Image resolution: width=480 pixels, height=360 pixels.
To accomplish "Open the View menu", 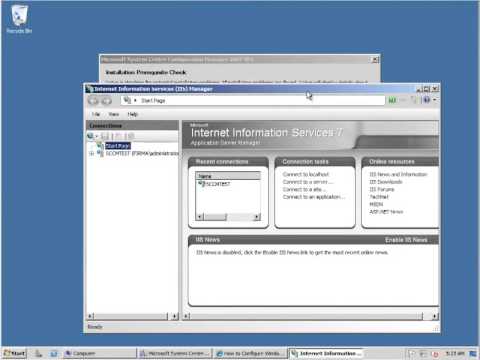I will tap(114, 114).
